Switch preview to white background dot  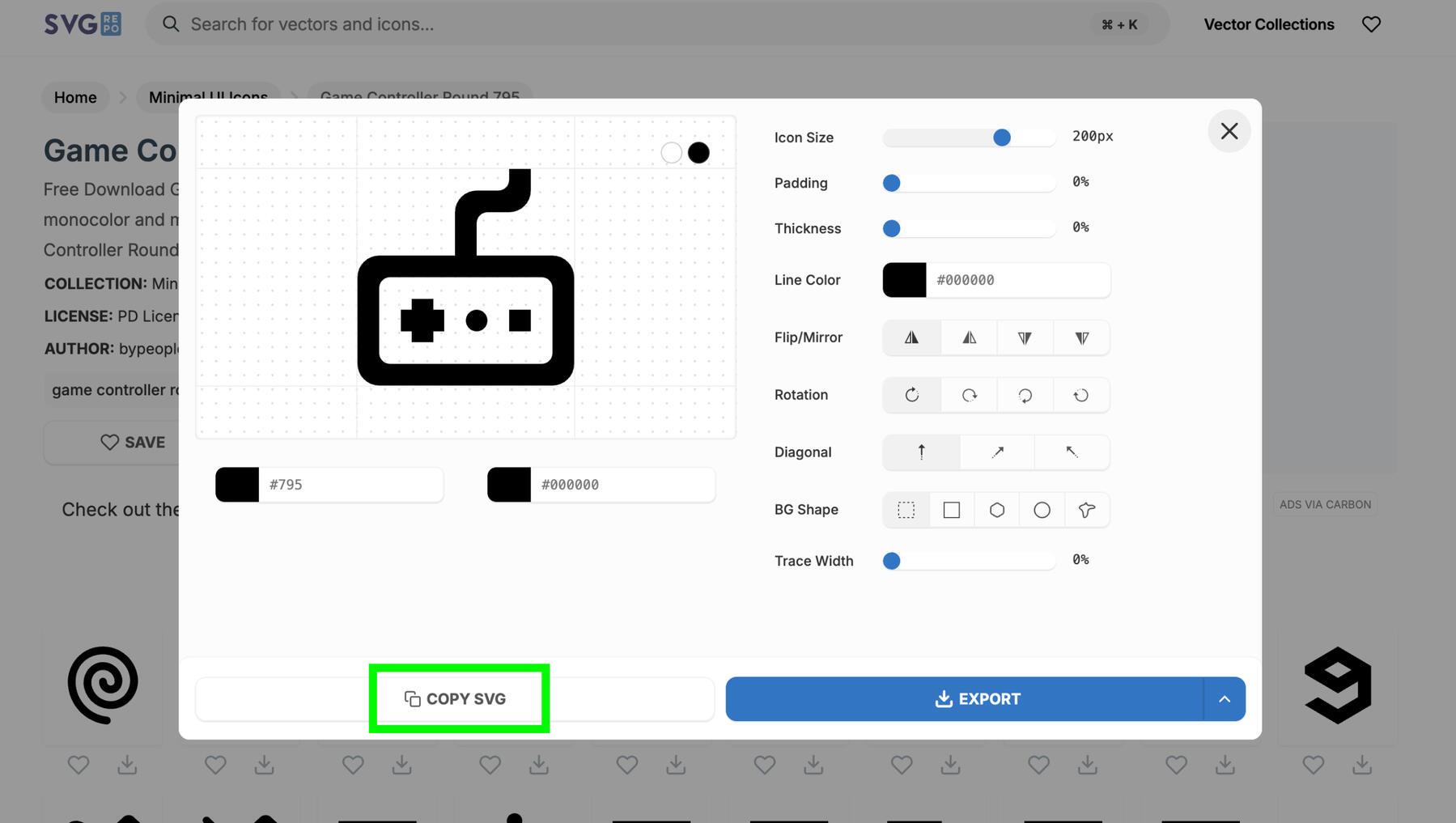click(671, 153)
